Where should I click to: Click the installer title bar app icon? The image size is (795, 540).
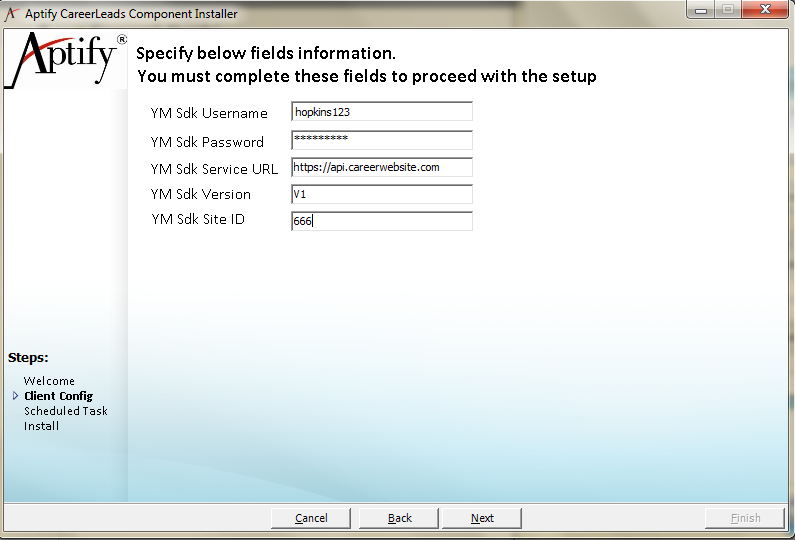click(12, 14)
